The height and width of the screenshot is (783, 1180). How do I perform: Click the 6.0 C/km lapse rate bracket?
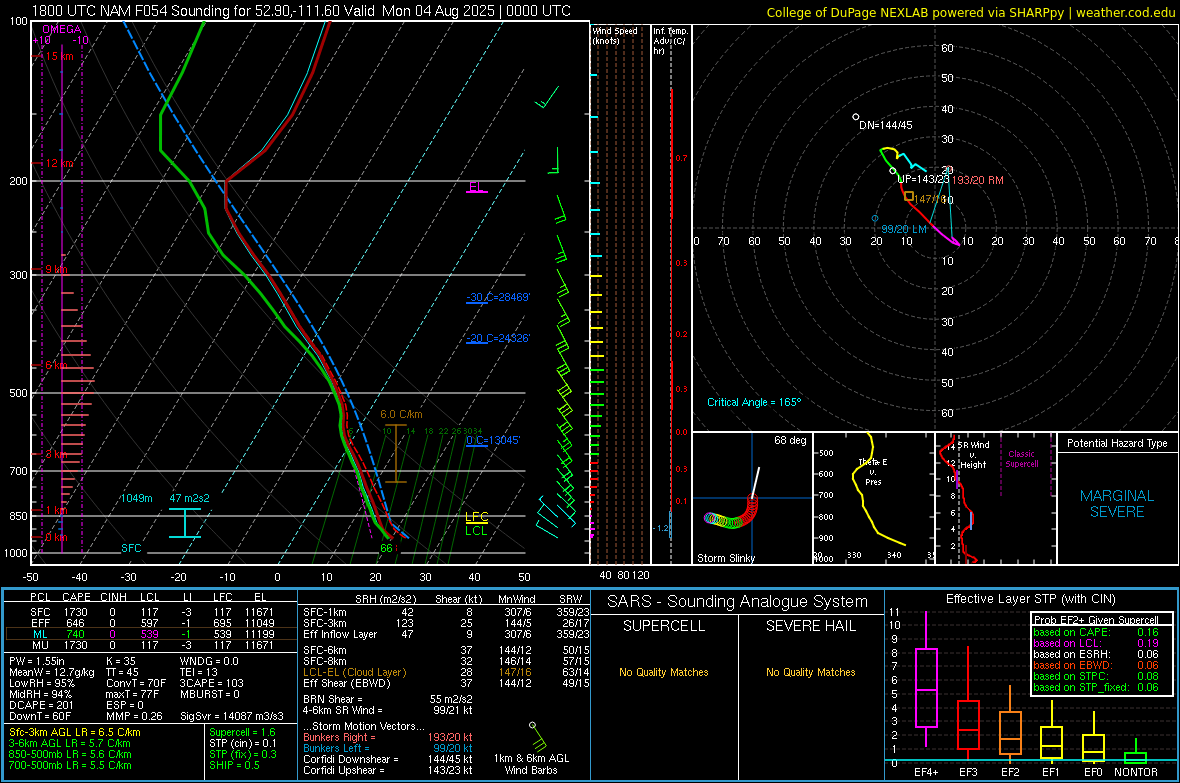[396, 453]
